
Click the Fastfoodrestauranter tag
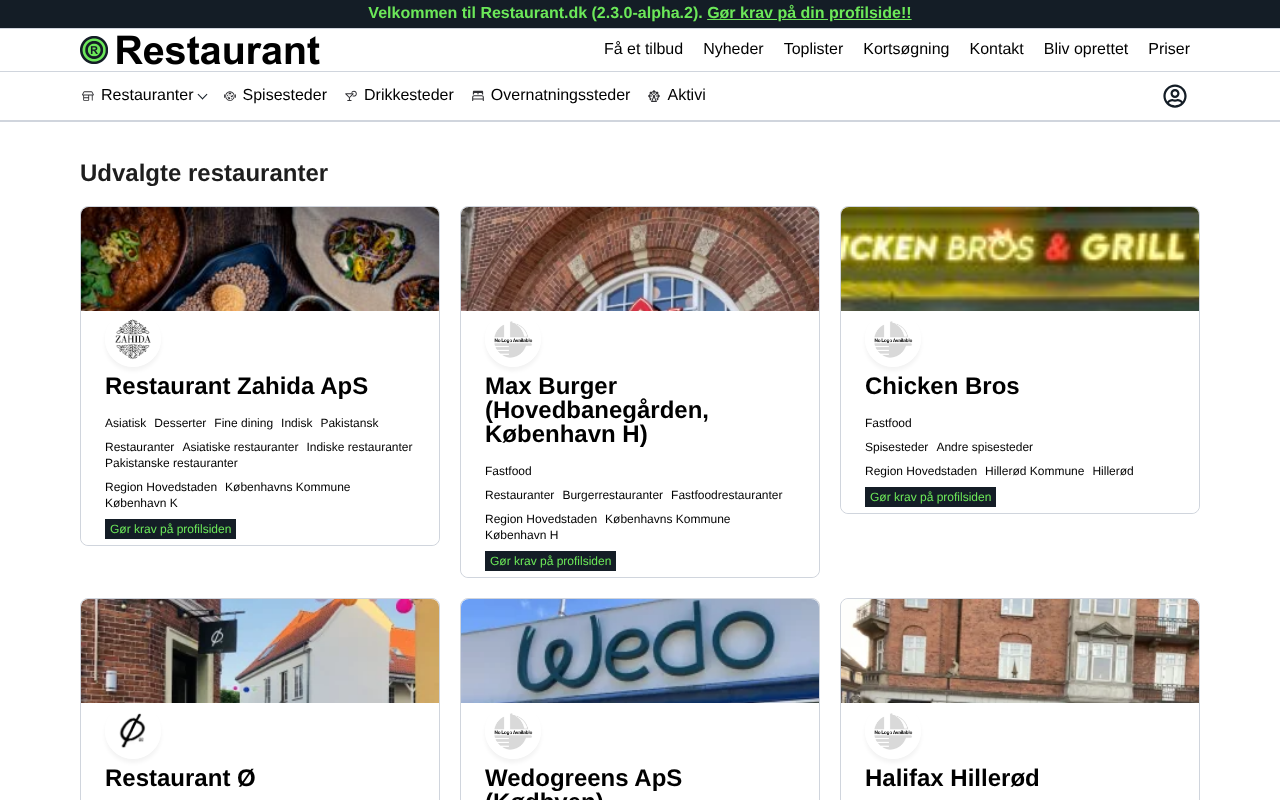tap(727, 495)
